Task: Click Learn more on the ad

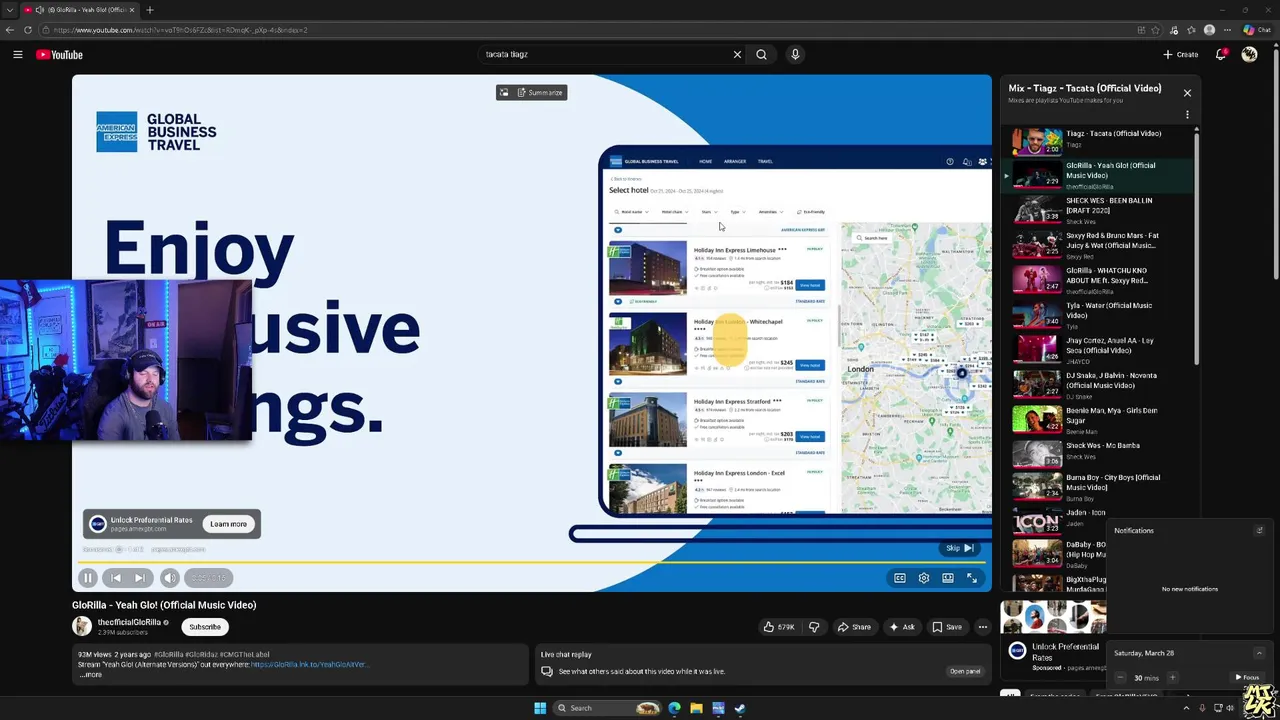Action: pyautogui.click(x=228, y=524)
